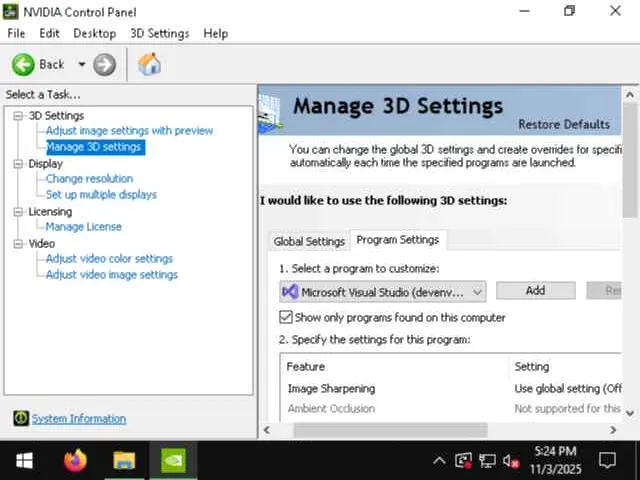Click the grey Forward arrow icon
This screenshot has height=480, width=640.
coord(104,64)
